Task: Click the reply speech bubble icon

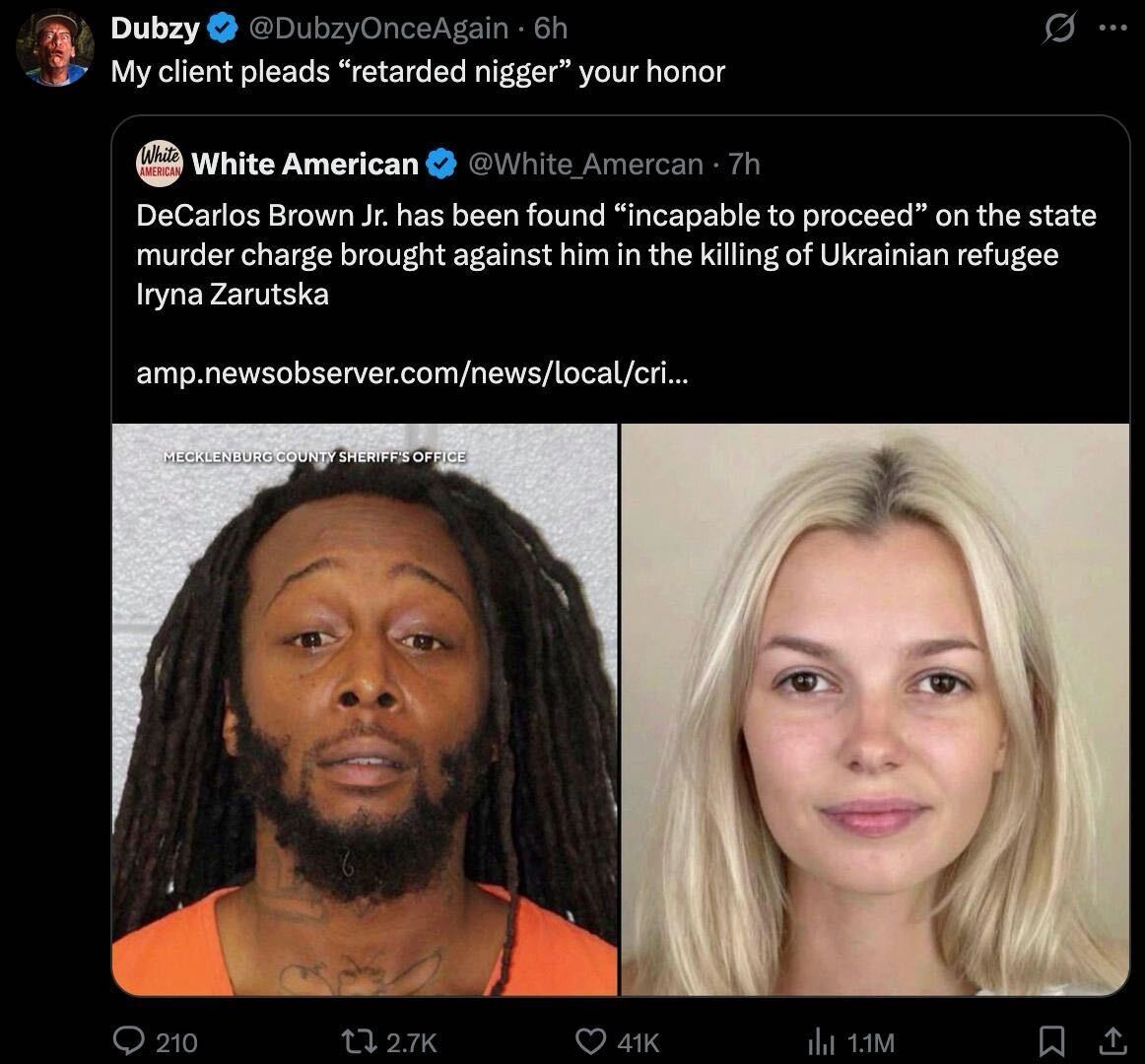Action: pos(128,1040)
